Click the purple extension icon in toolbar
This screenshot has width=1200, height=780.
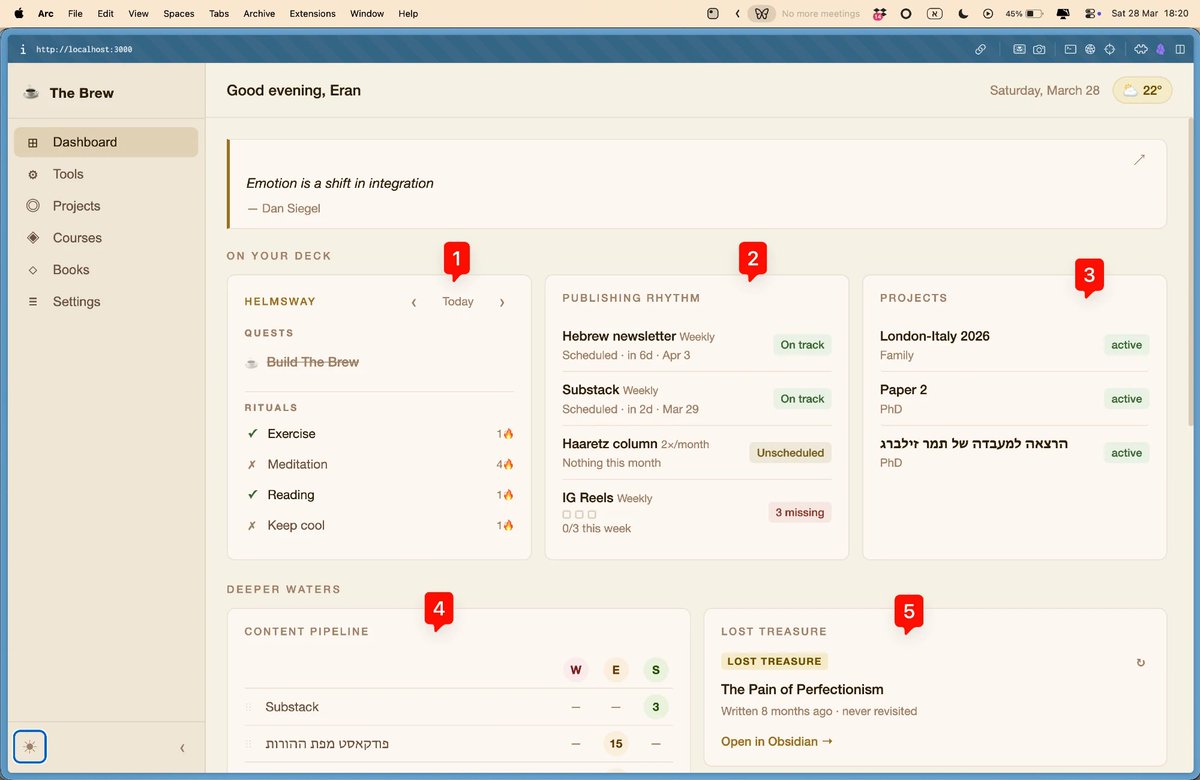(1160, 49)
